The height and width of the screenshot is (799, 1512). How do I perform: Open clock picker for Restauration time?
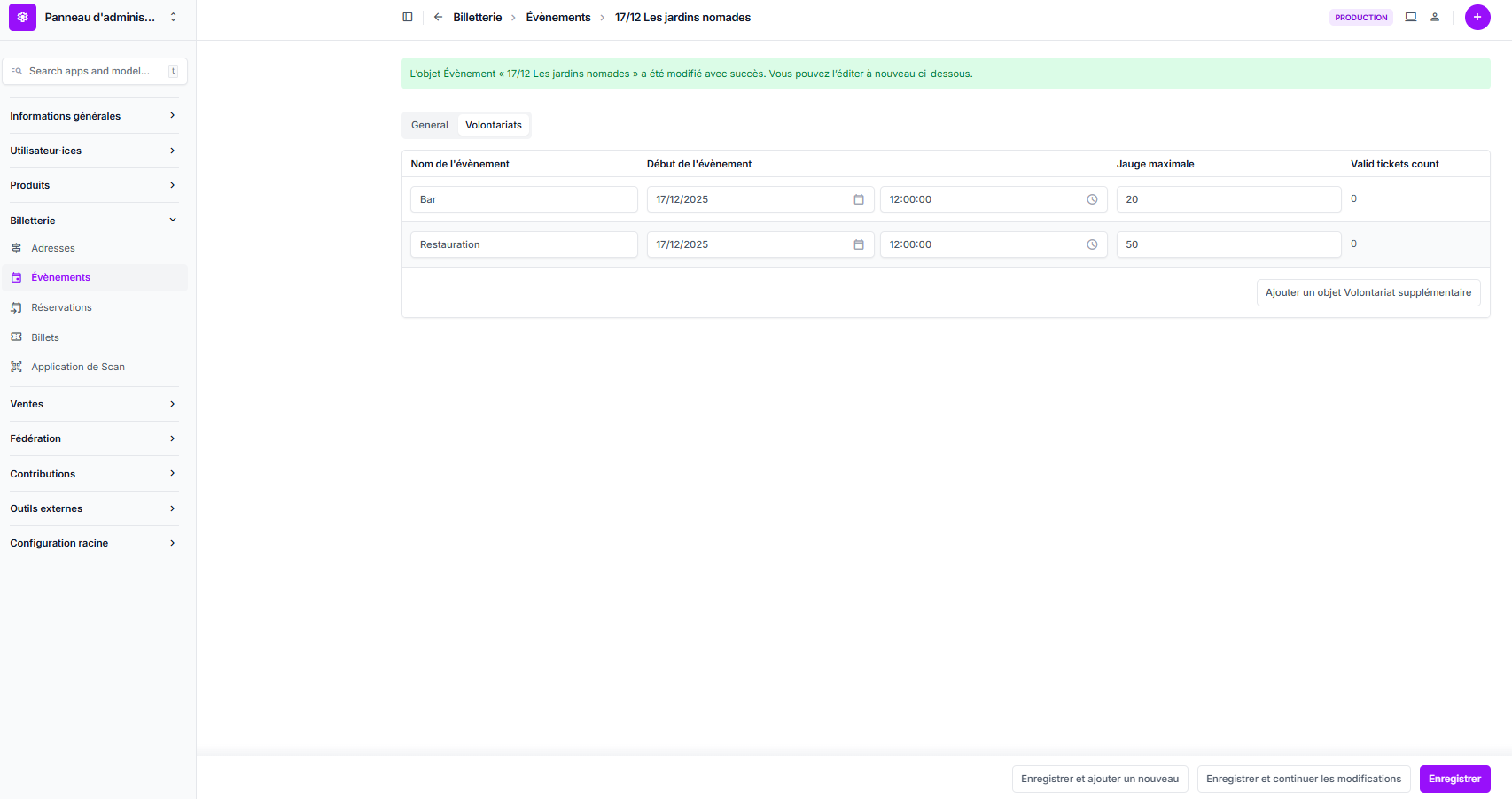[x=1092, y=244]
